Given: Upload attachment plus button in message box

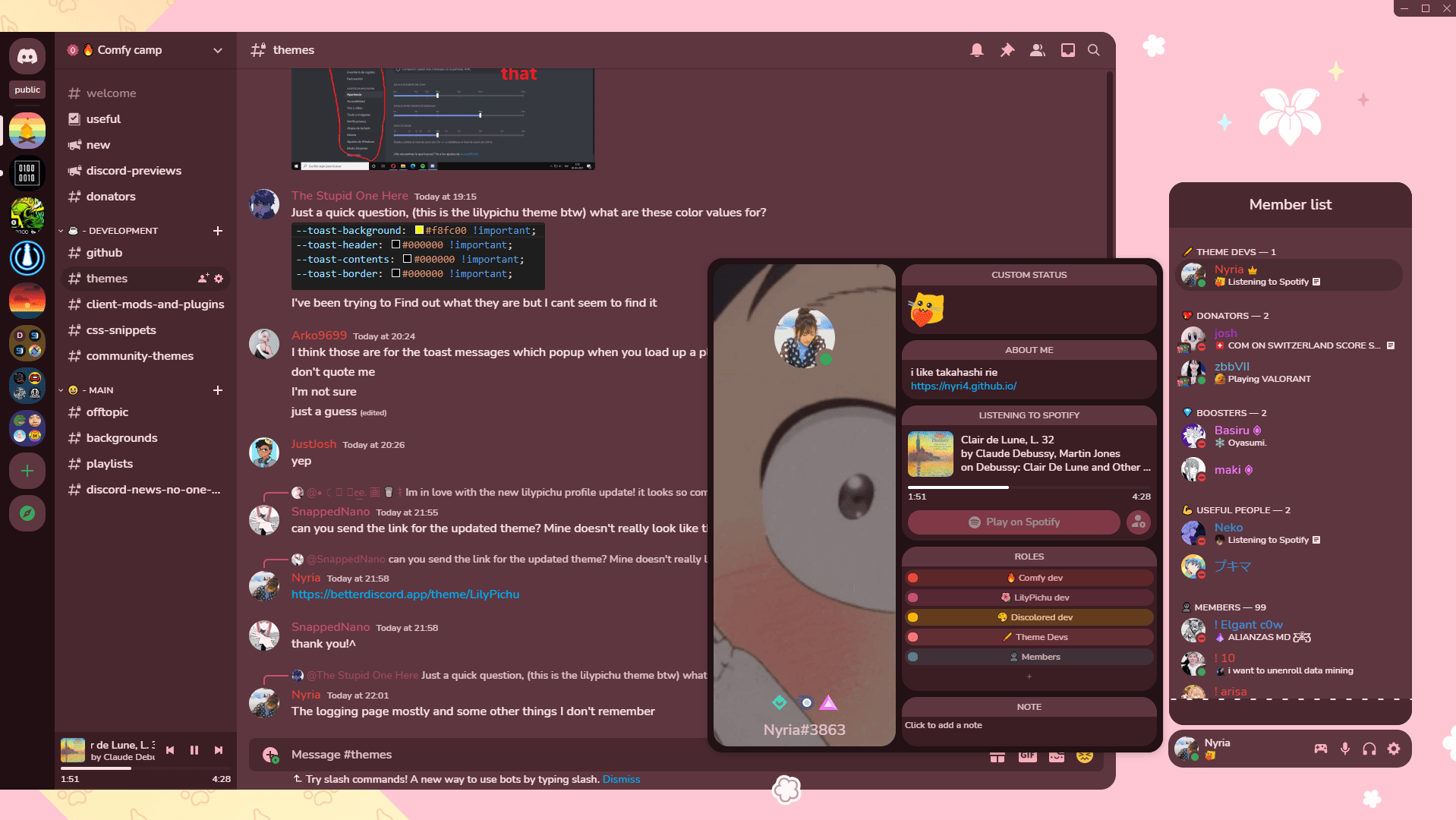Looking at the screenshot, I should coord(270,755).
